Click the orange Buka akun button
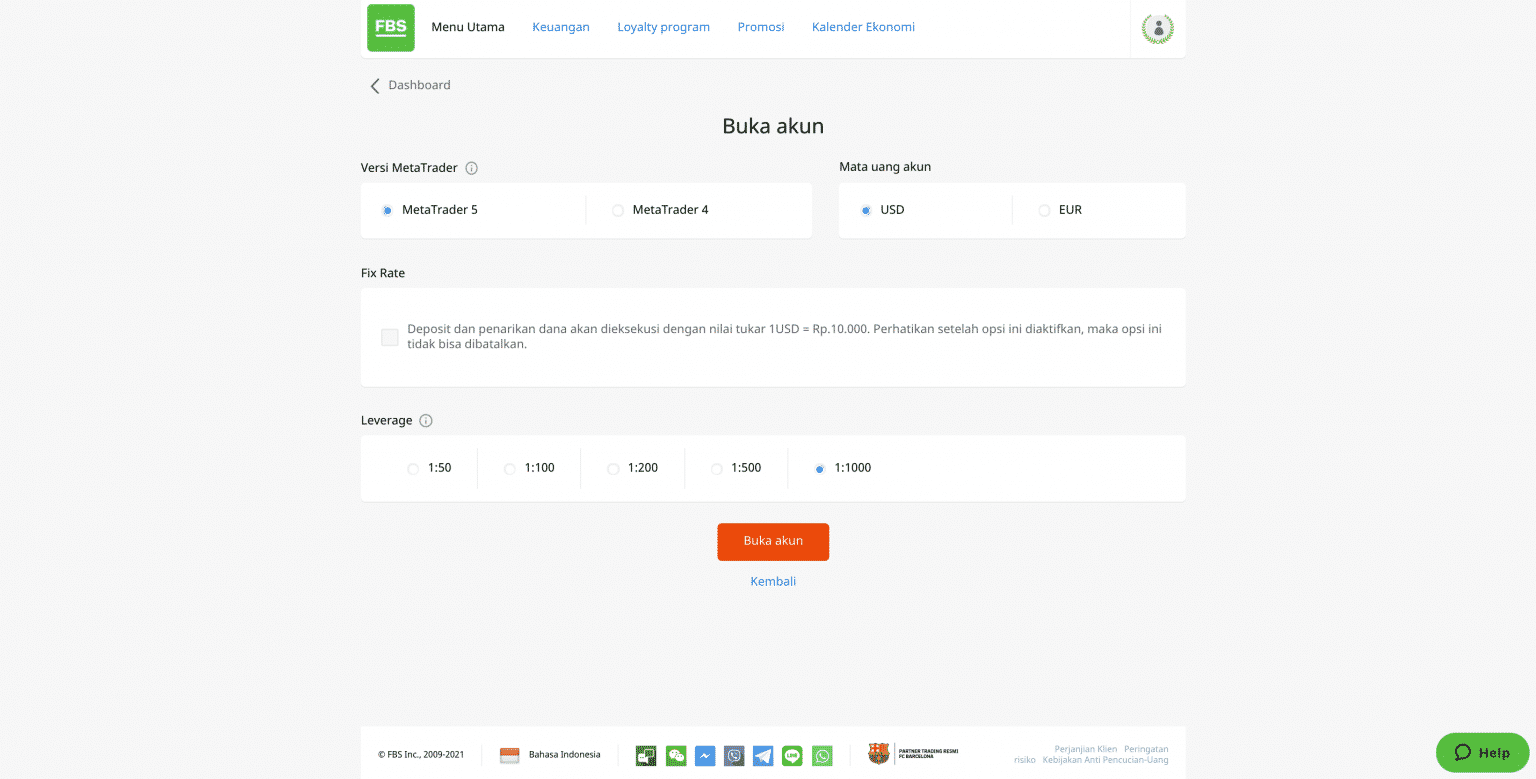 [773, 541]
